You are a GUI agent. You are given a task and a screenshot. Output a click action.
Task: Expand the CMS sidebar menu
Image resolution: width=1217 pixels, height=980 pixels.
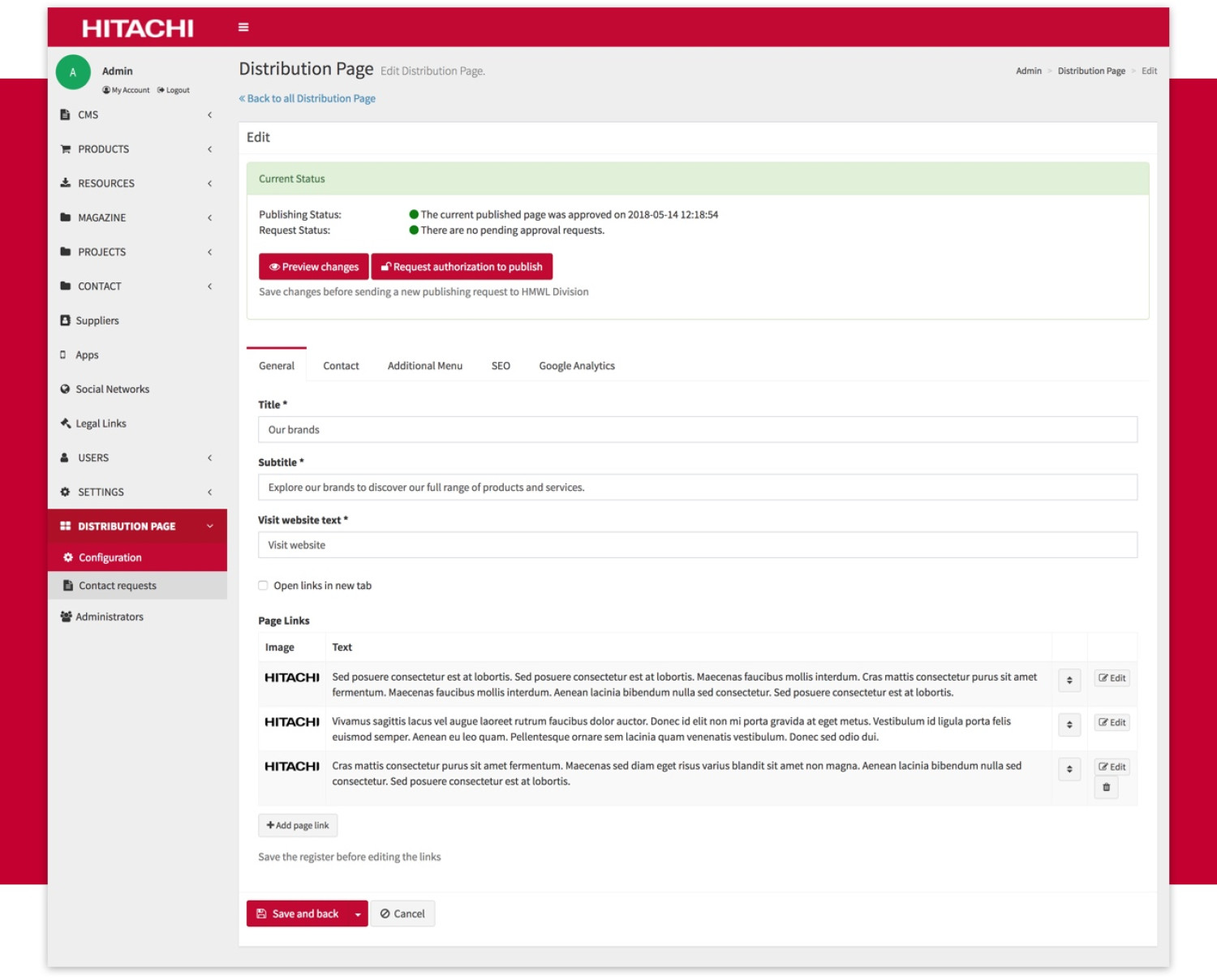pos(136,115)
